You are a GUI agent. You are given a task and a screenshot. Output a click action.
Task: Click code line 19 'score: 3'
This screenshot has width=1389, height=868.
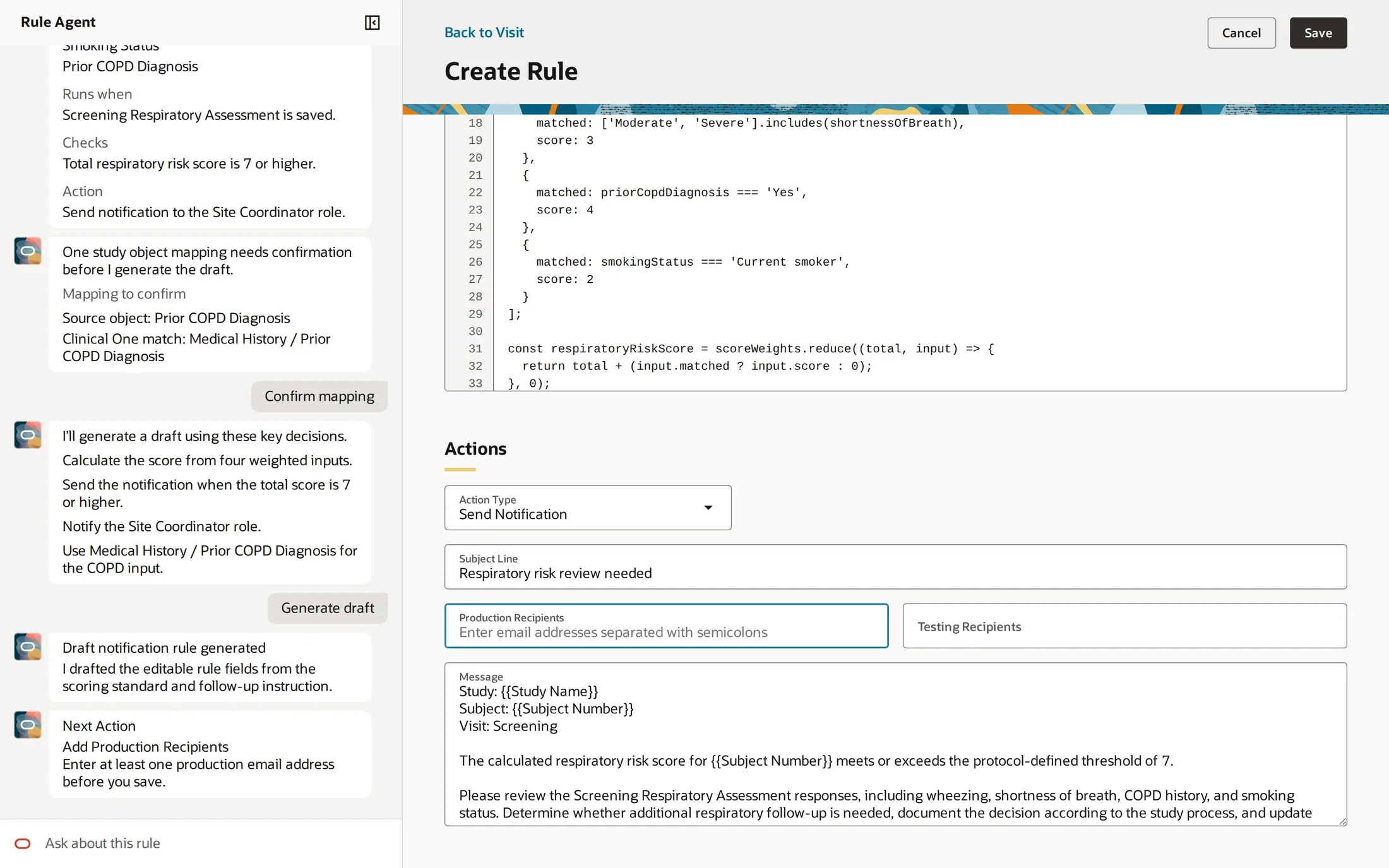565,141
